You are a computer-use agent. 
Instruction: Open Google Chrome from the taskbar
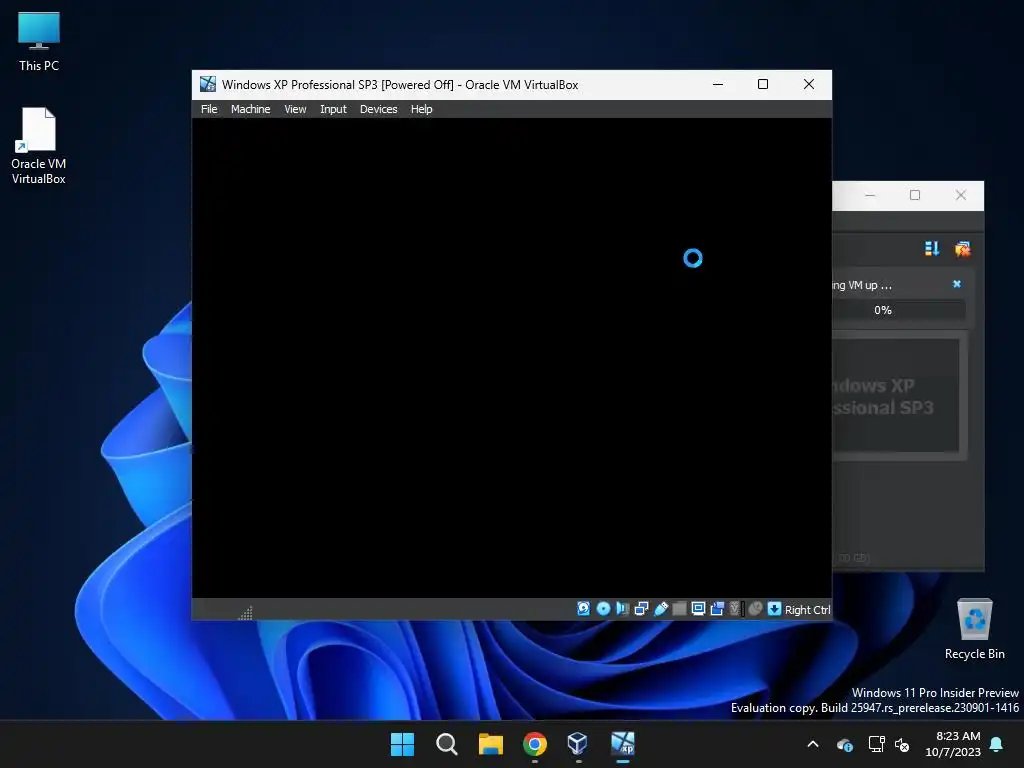535,744
